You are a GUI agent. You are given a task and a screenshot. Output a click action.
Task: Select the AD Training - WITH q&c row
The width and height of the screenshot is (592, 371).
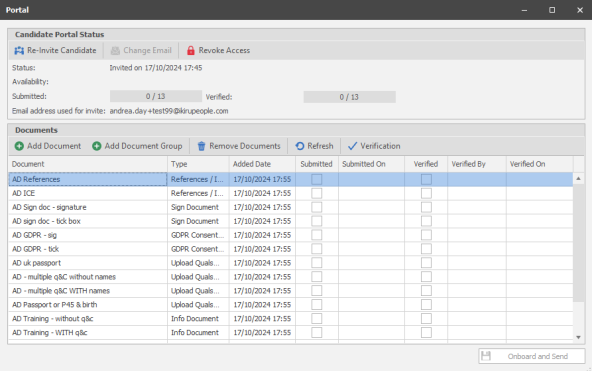(291, 333)
